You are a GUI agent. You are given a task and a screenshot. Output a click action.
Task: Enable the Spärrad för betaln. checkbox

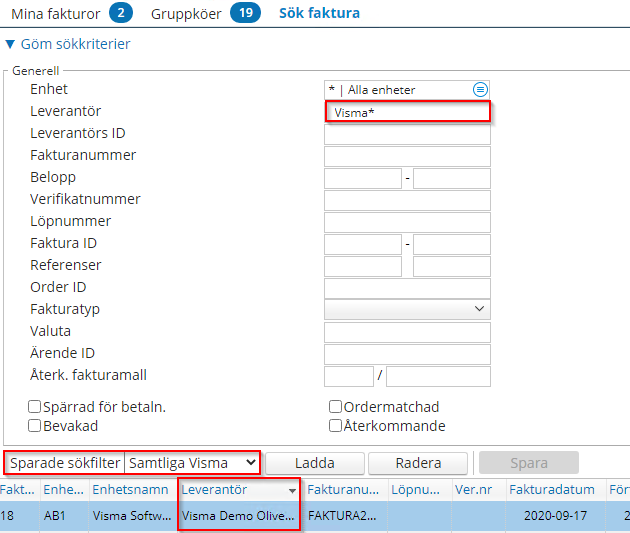[35, 407]
